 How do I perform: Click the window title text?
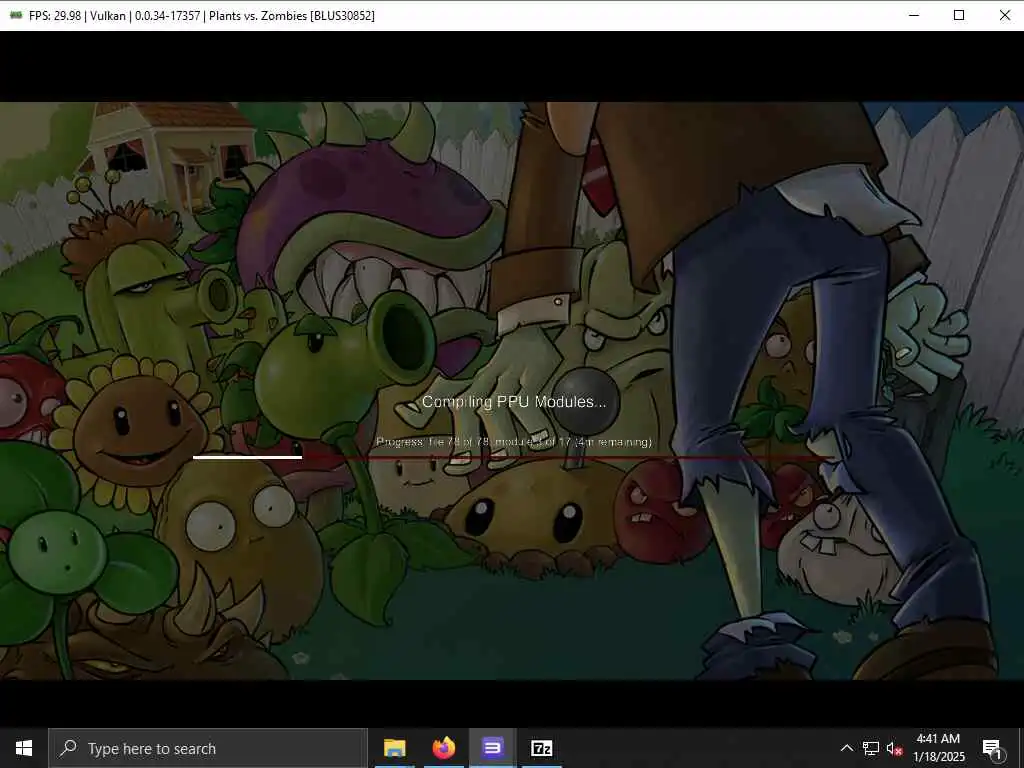pyautogui.click(x=202, y=15)
